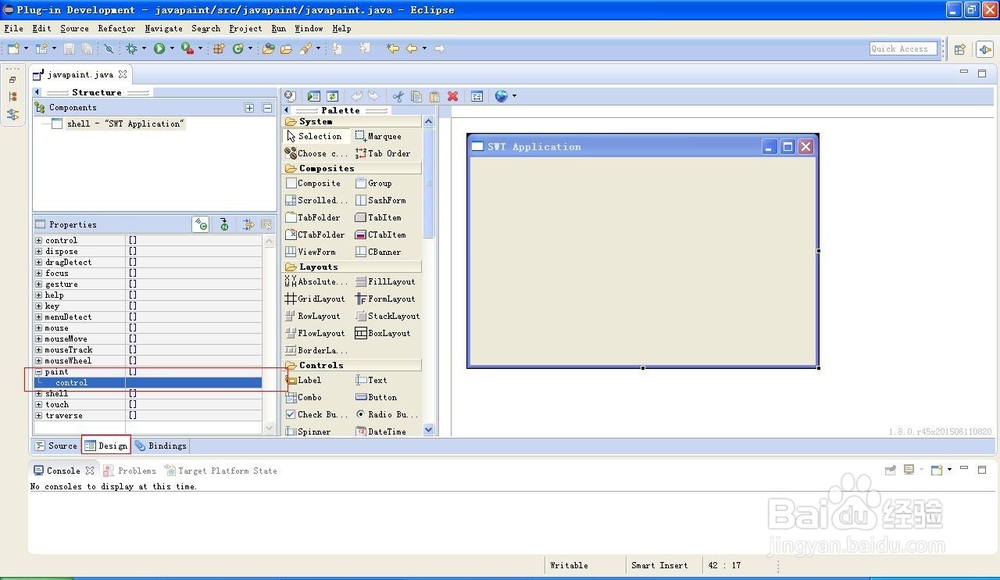The width and height of the screenshot is (1000, 580).
Task: Click the New Java Package icon
Action: click(x=219, y=48)
